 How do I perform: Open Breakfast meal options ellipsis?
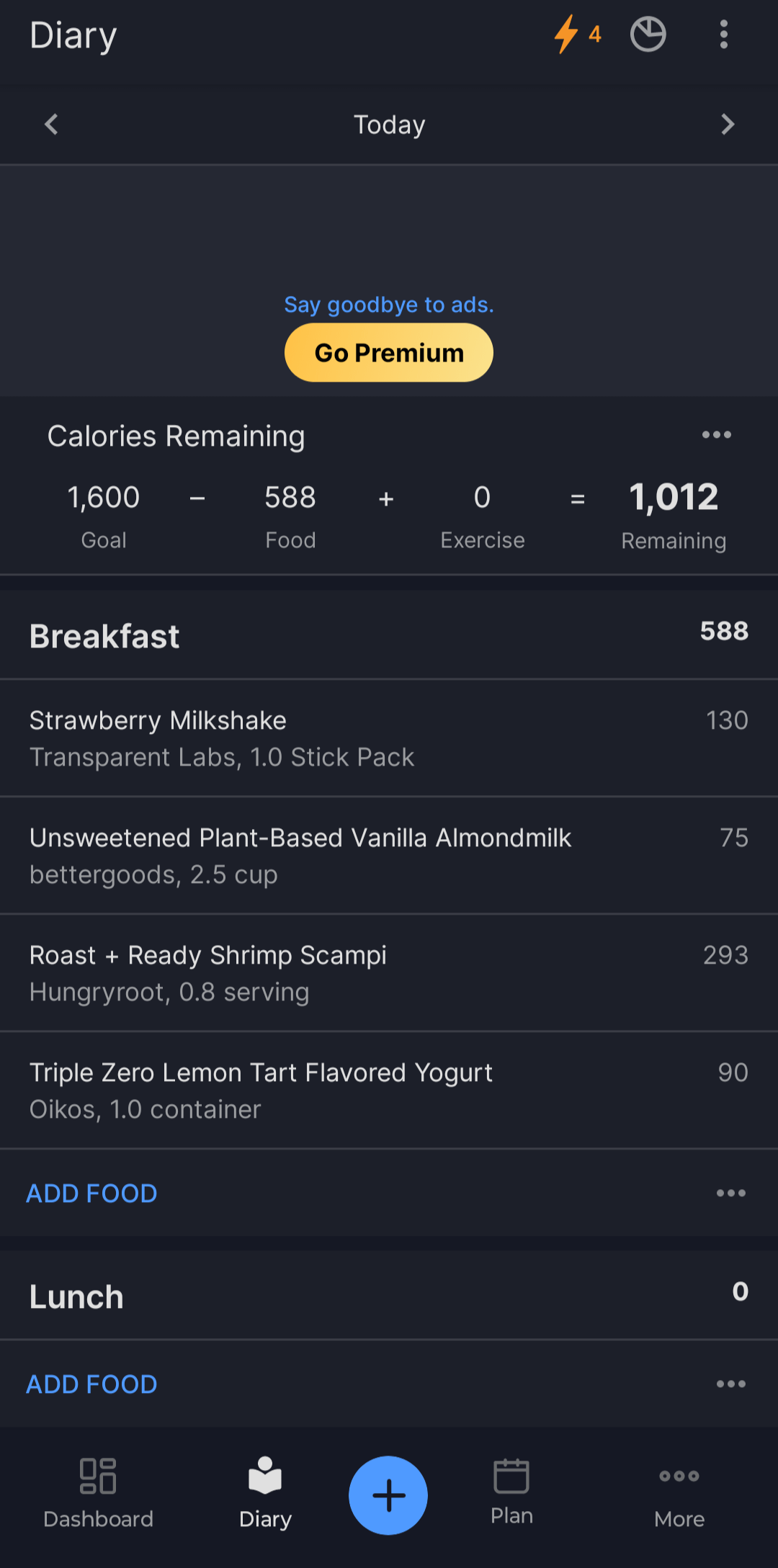(x=730, y=1193)
